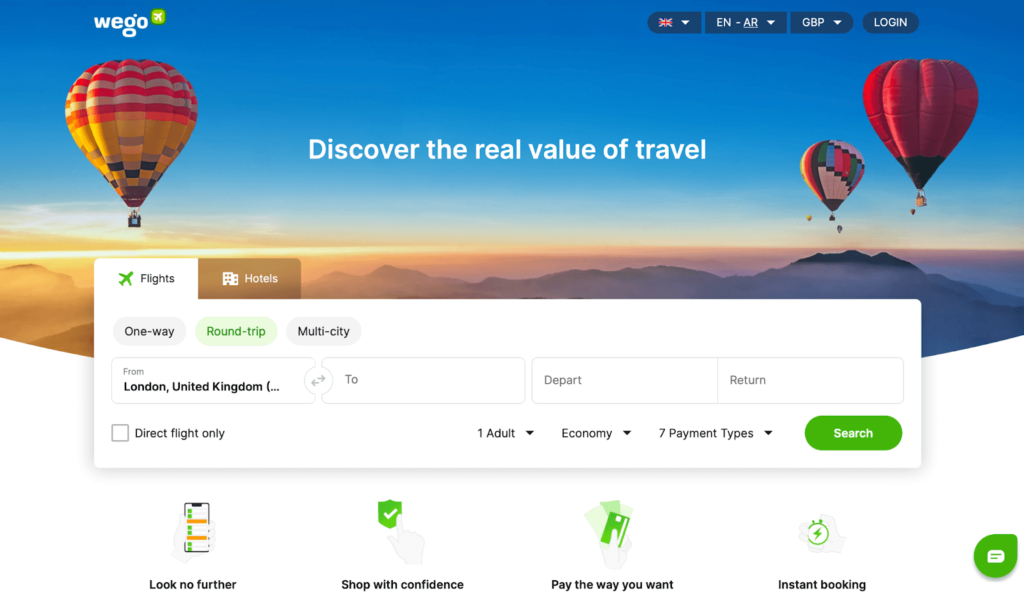The height and width of the screenshot is (593, 1024).
Task: Open the Economy cabin class dropdown
Action: click(596, 433)
